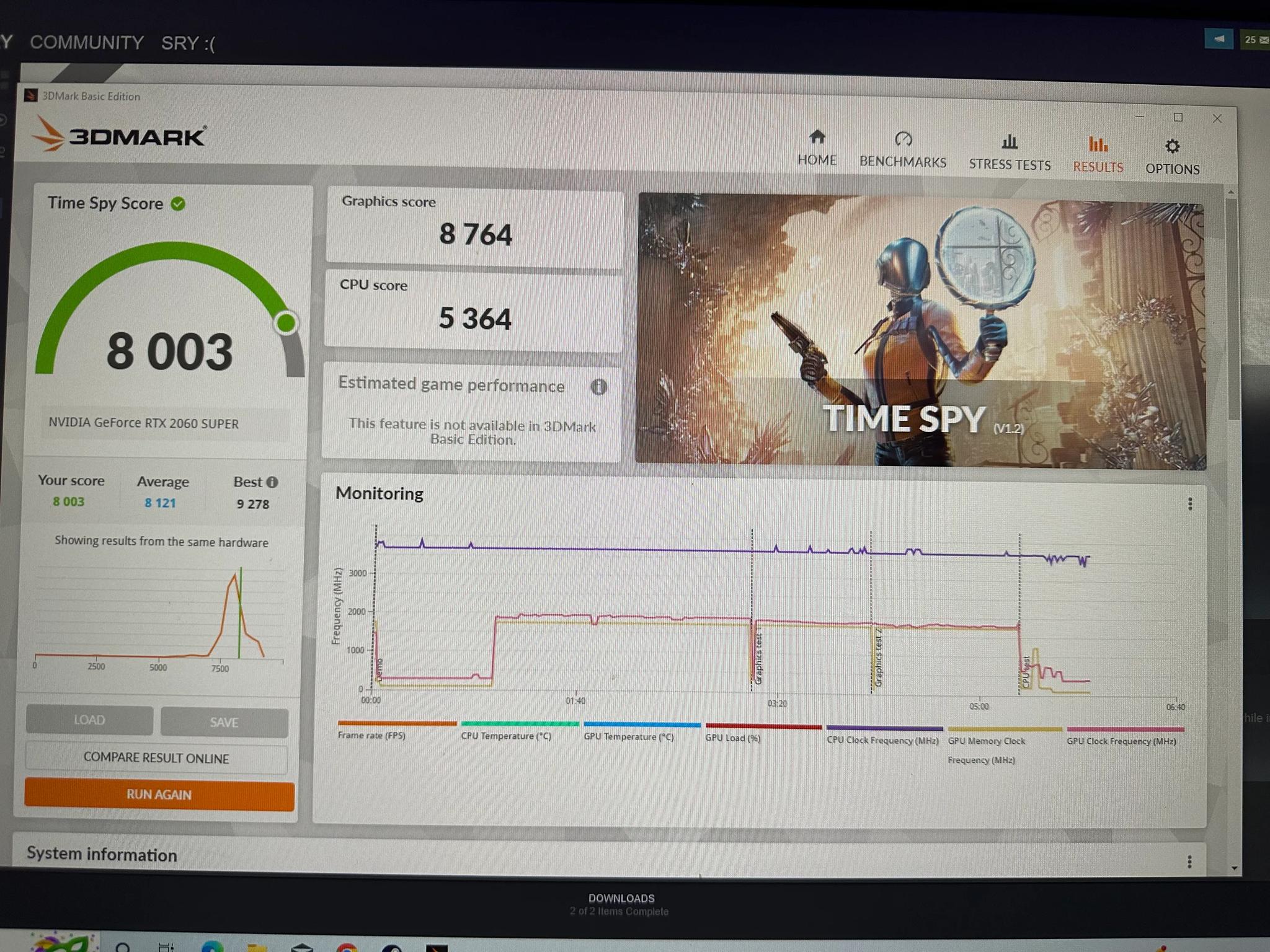The width and height of the screenshot is (1270, 952).
Task: Toggle the GPU Load legend item
Action: [x=732, y=738]
